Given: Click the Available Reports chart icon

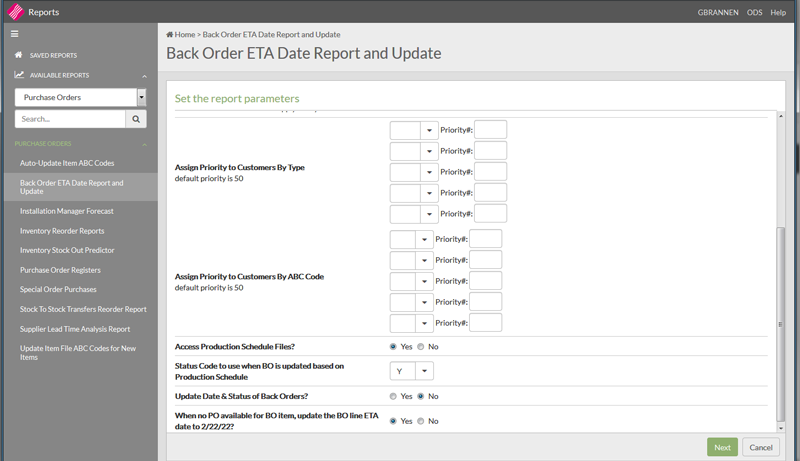Looking at the screenshot, I should (18, 75).
